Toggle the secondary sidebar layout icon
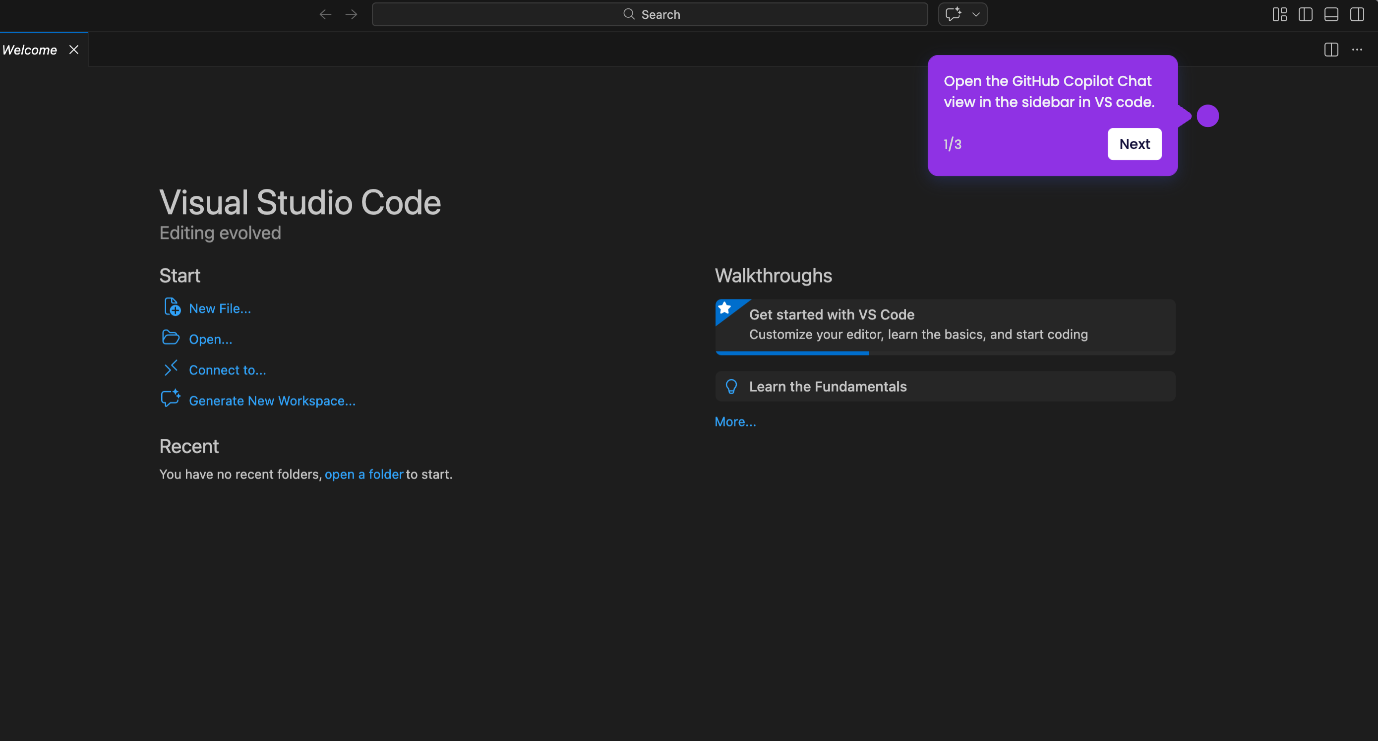Screen dimensions: 1378x741 click(x=1357, y=14)
